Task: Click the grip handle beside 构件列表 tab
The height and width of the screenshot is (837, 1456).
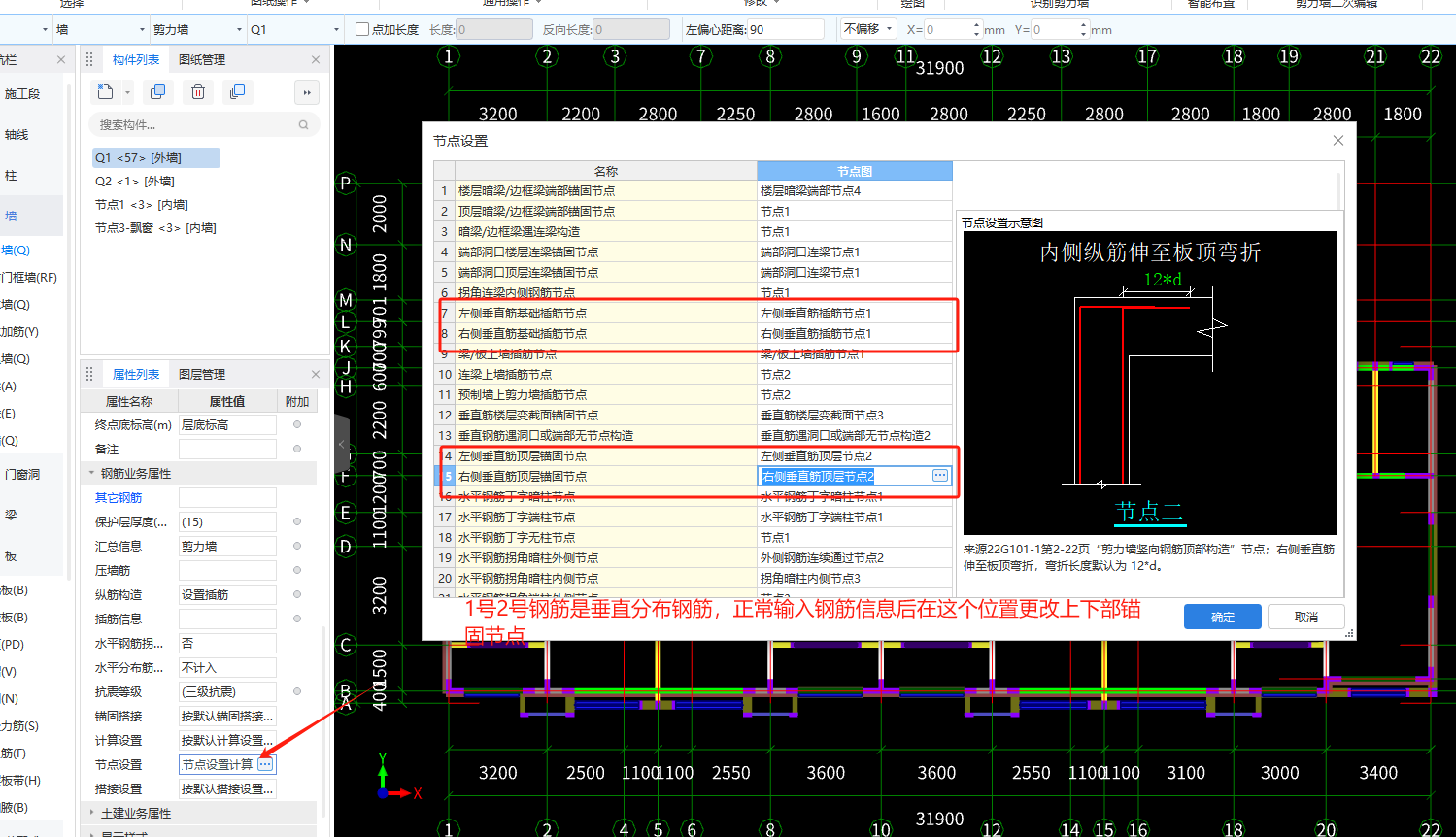Action: coord(89,60)
